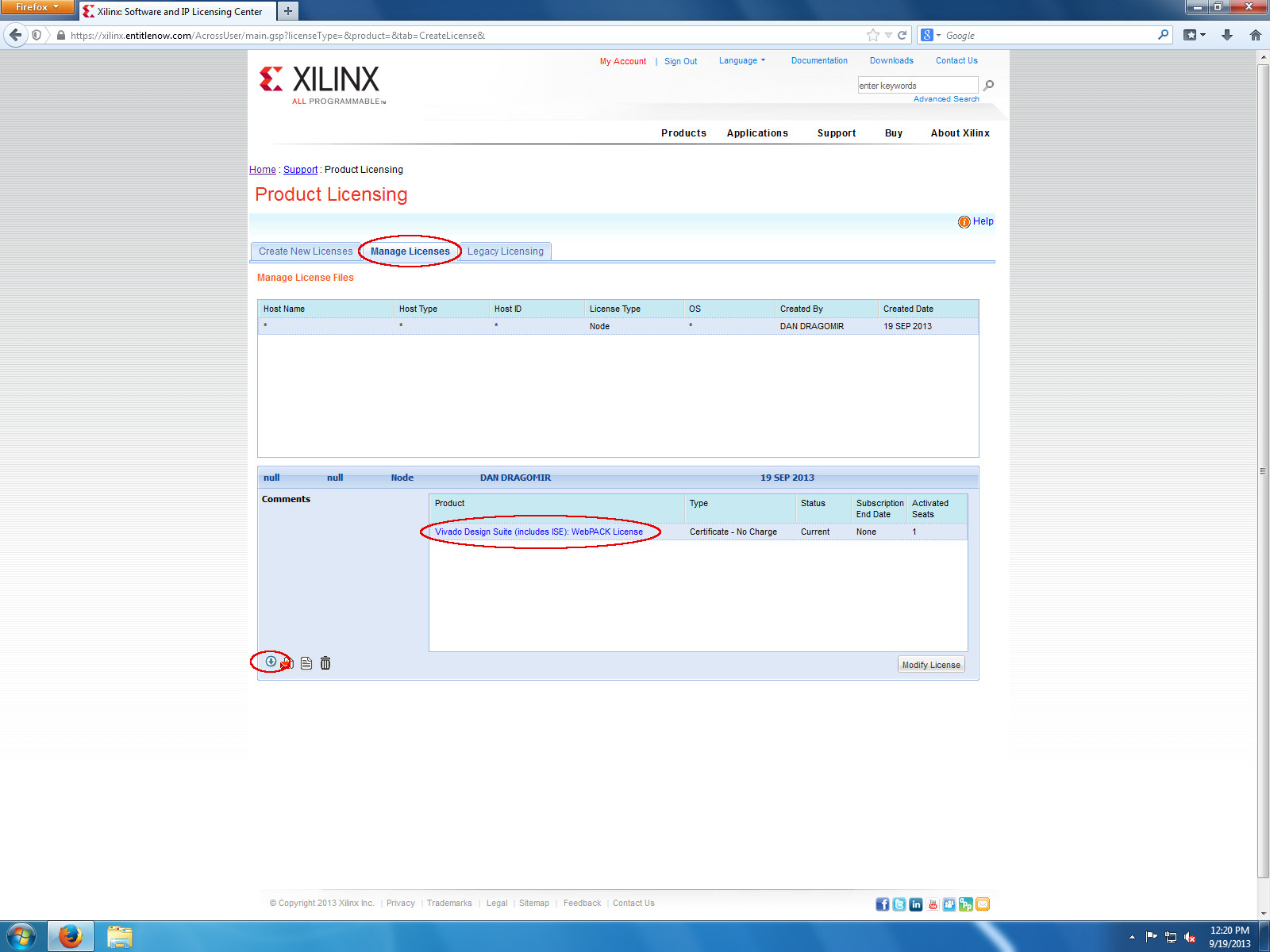1270x952 pixels.
Task: Open the Language dropdown
Action: (x=741, y=60)
